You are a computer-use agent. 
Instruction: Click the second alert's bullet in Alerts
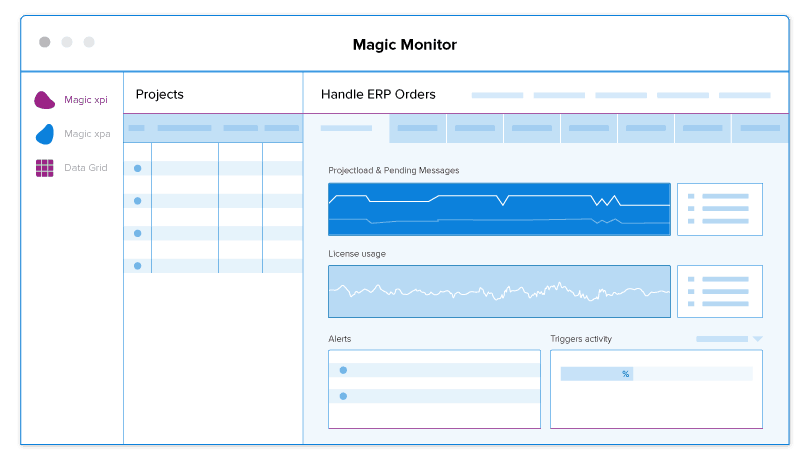pyautogui.click(x=343, y=396)
